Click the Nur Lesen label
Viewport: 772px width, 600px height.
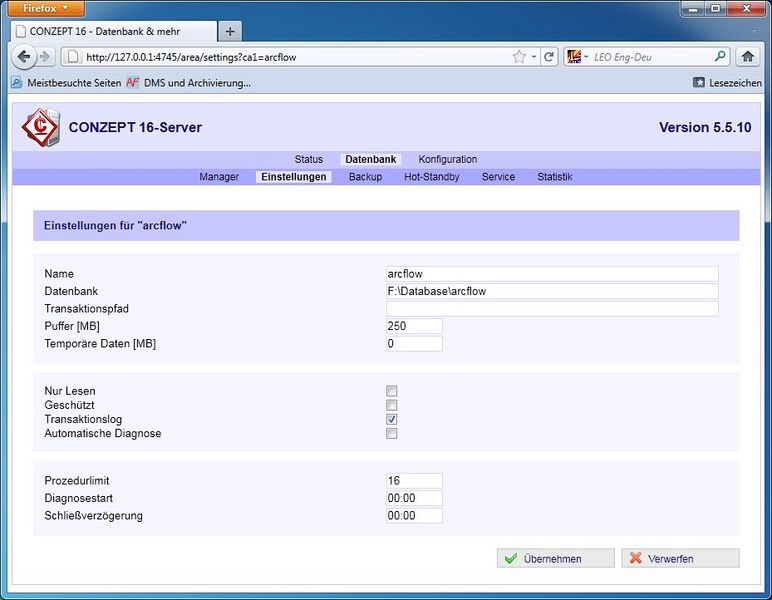pyautogui.click(x=70, y=391)
